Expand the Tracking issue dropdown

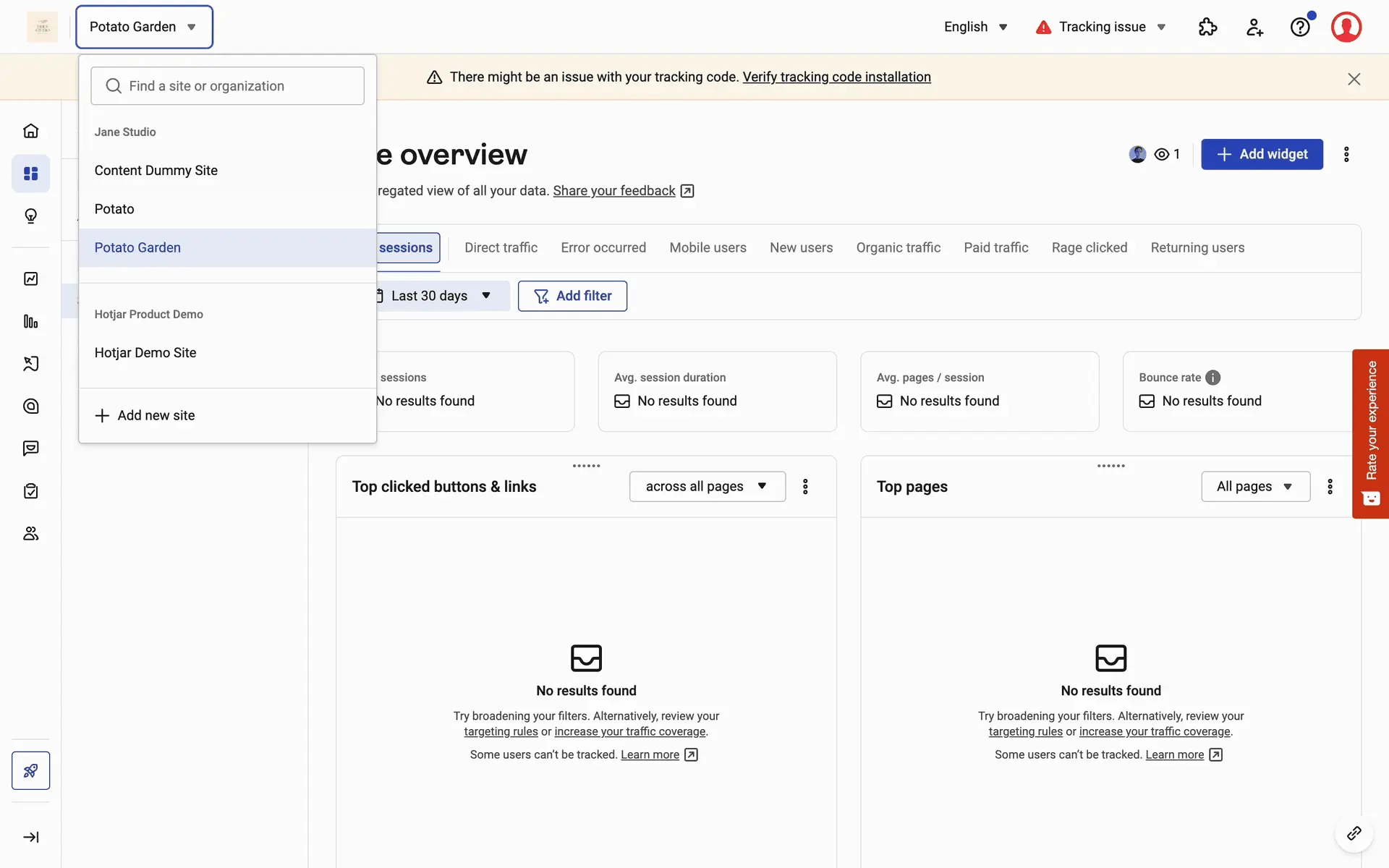[1101, 27]
